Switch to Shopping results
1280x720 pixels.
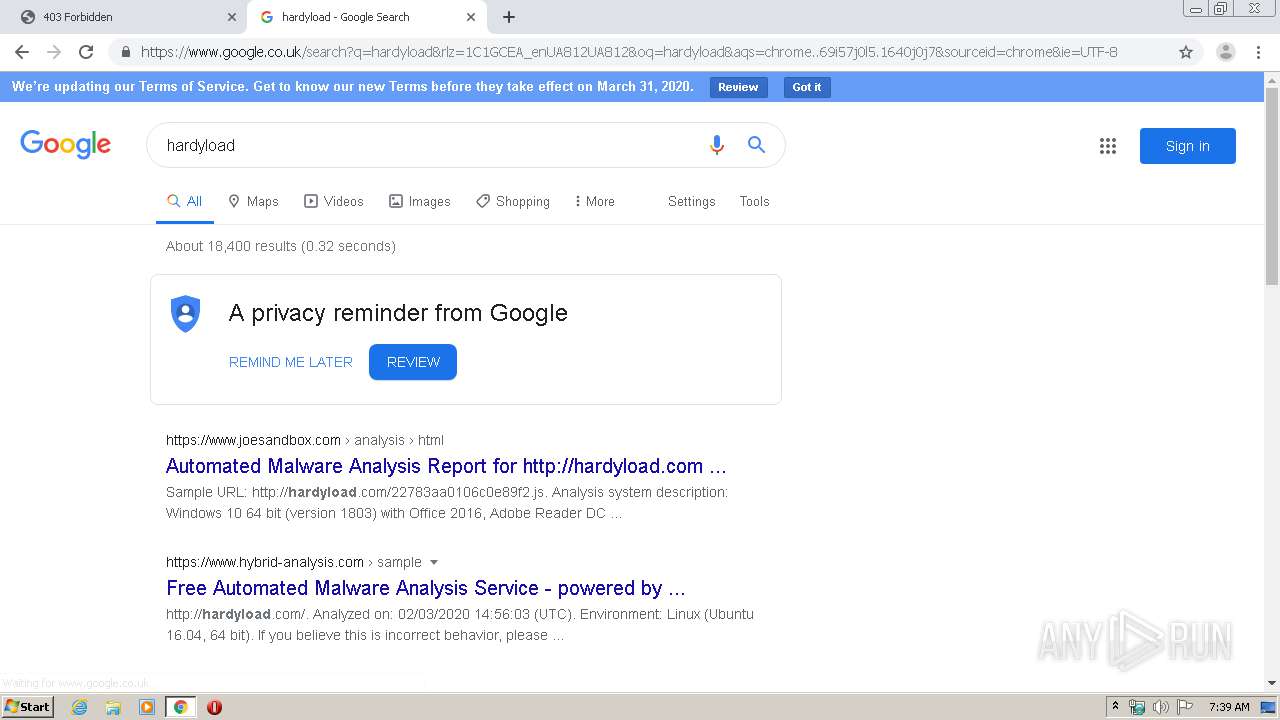(x=513, y=201)
